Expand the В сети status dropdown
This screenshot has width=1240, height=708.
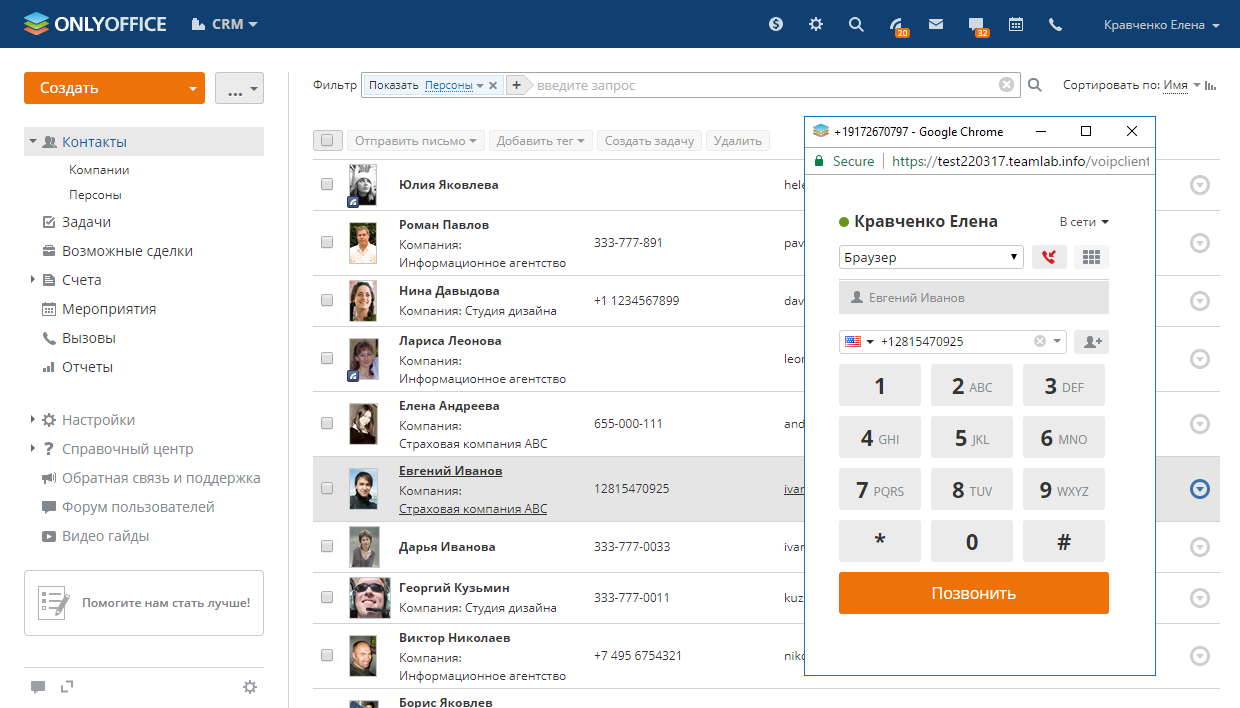(x=1084, y=222)
